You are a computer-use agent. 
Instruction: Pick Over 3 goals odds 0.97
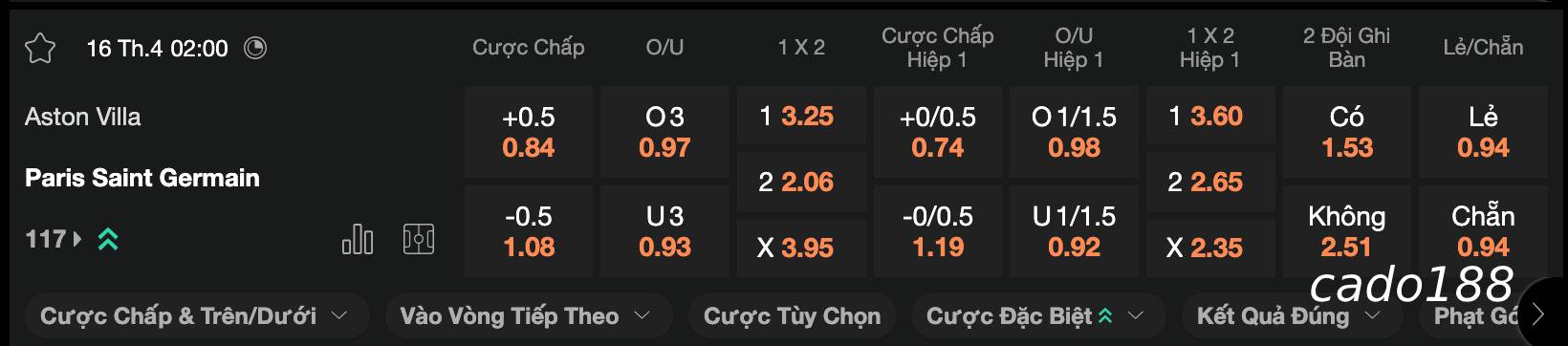664,132
